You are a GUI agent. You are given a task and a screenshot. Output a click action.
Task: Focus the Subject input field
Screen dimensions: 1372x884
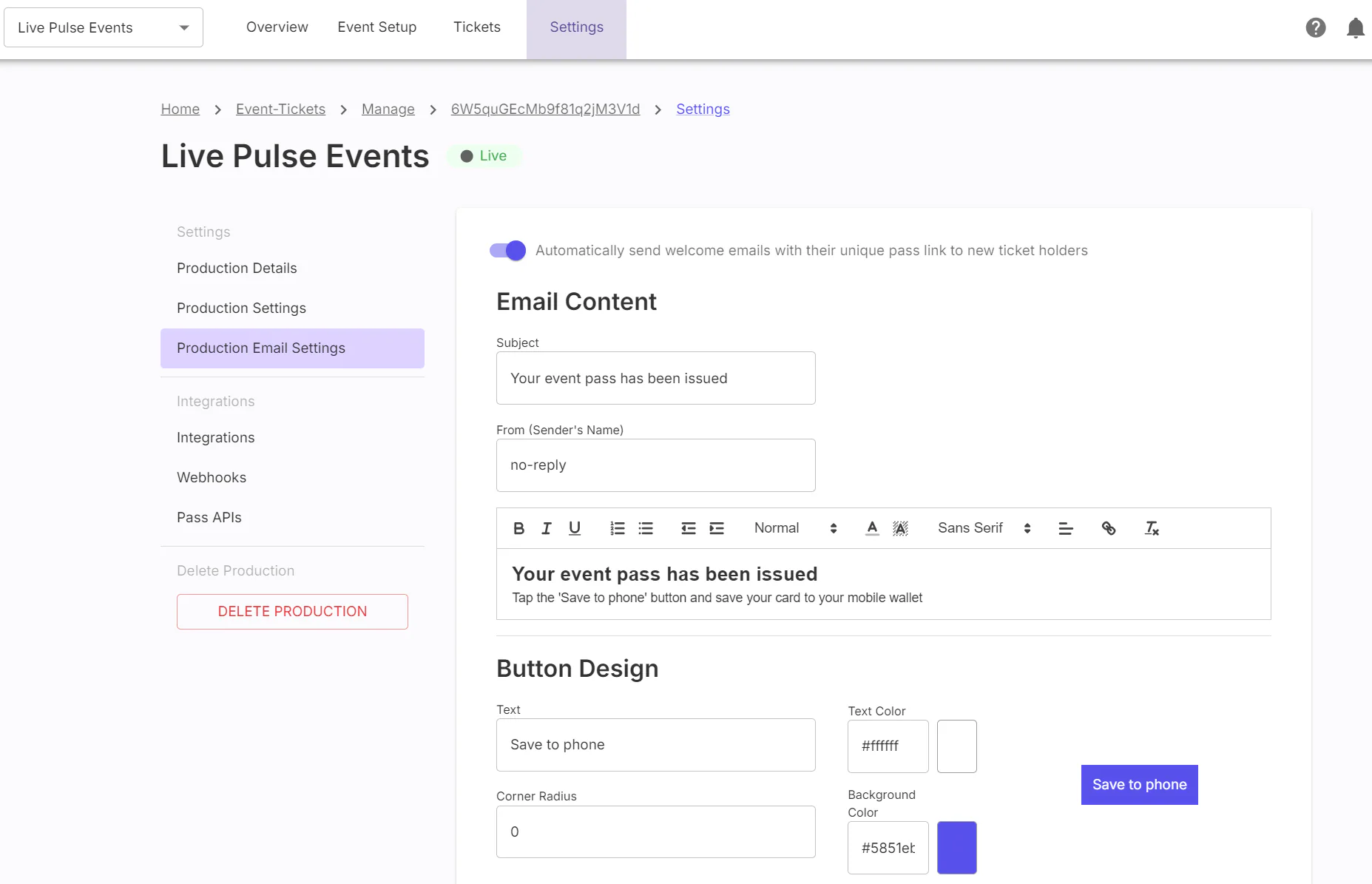[x=656, y=378]
